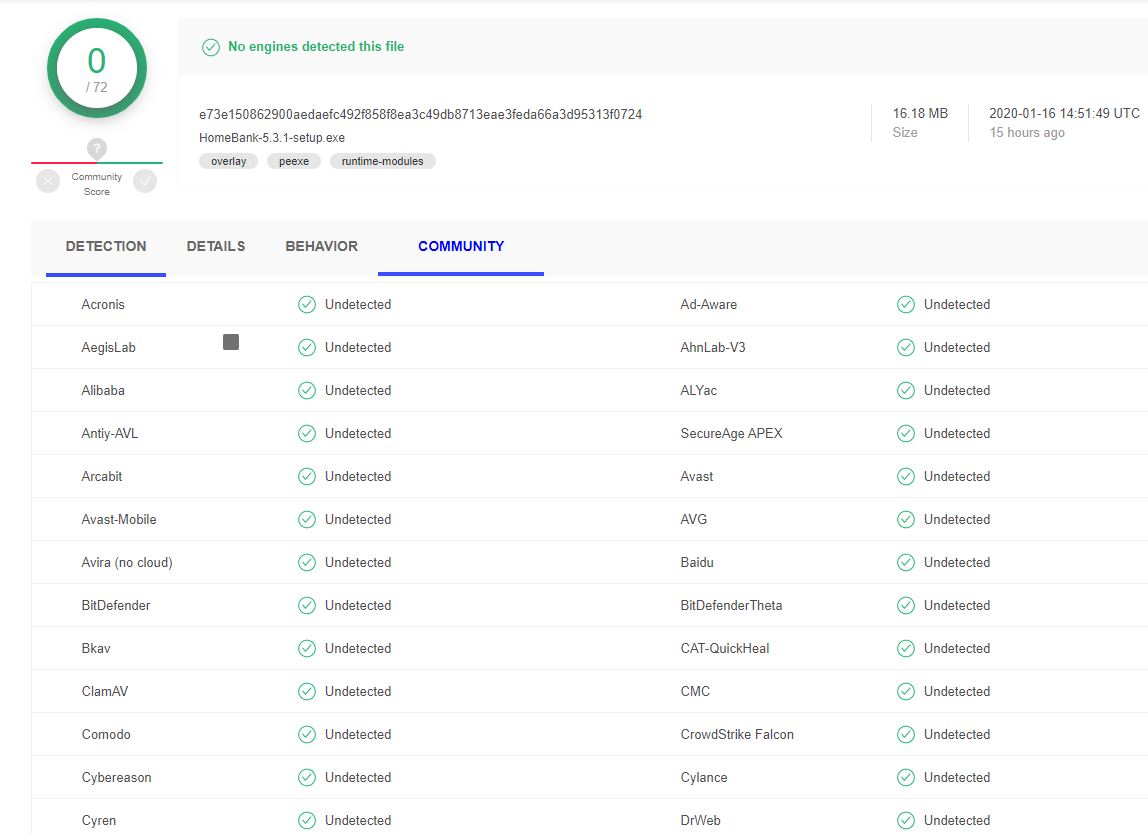Click the Cybereason engine name
Viewport: 1148px width, 834px height.
116,778
